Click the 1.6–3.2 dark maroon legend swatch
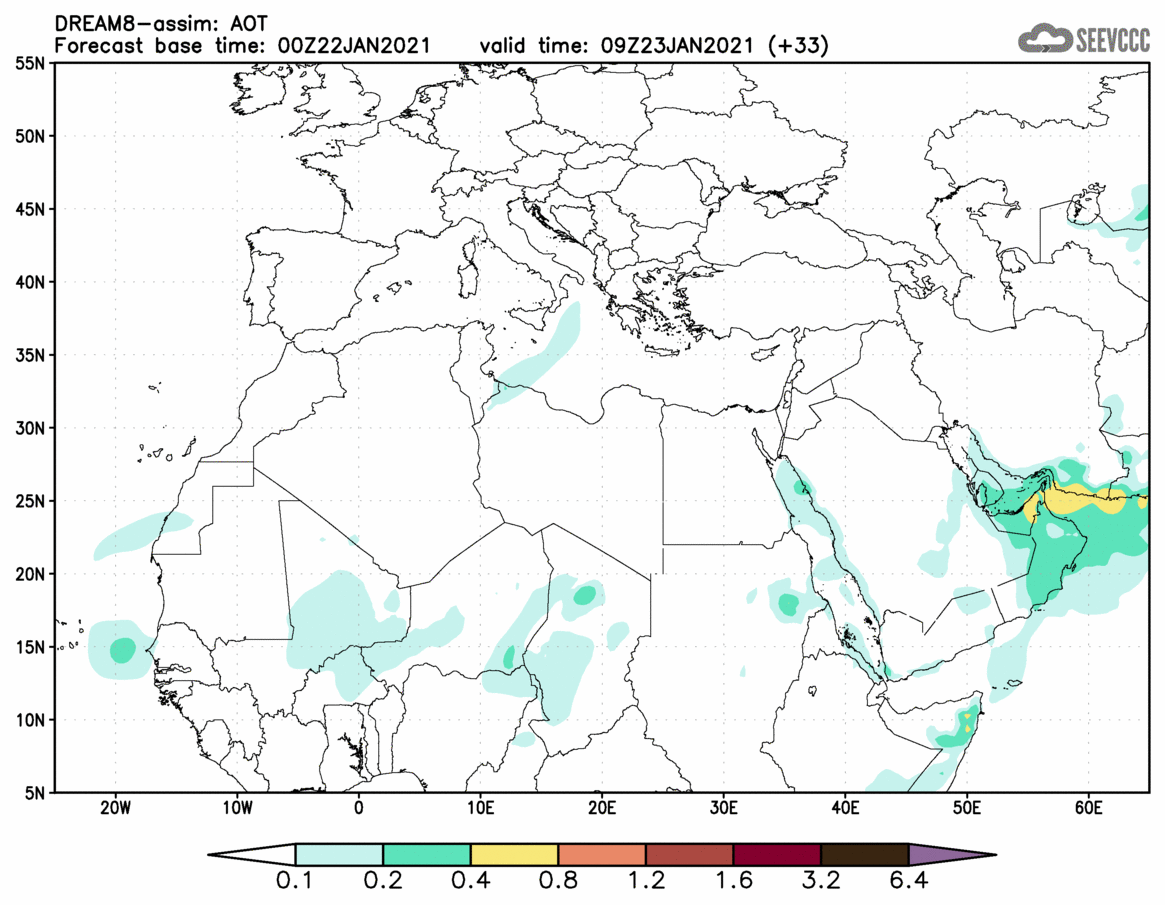The width and height of the screenshot is (1165, 905). click(x=777, y=854)
